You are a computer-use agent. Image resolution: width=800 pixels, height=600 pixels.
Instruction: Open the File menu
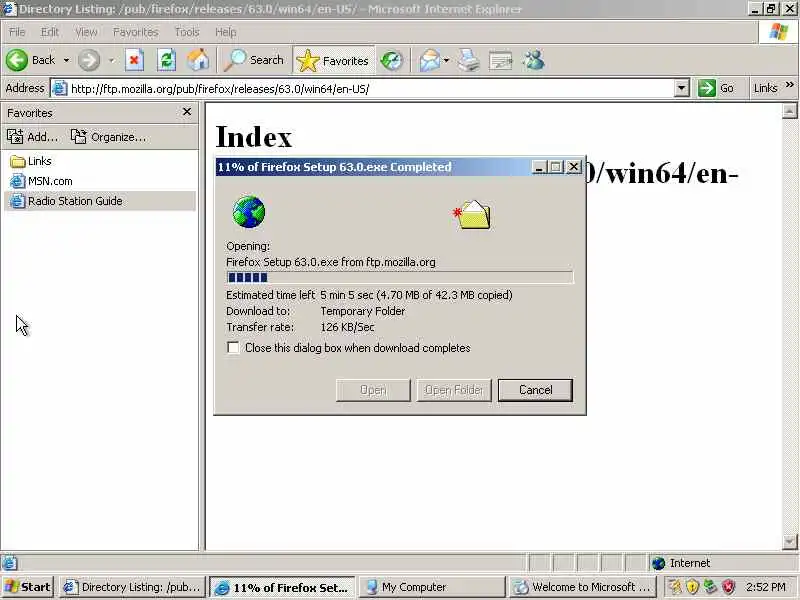(x=17, y=32)
